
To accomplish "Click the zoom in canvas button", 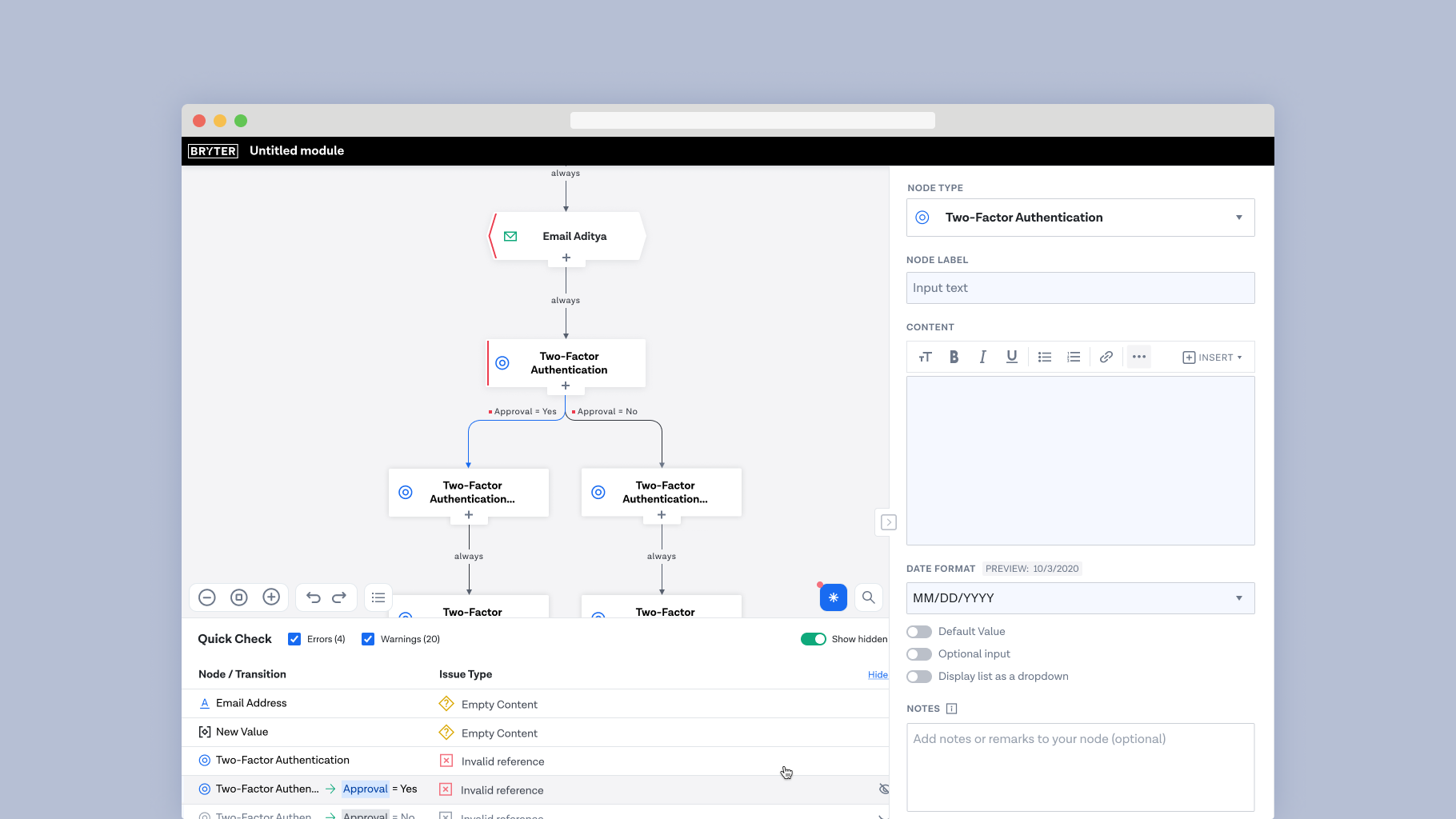I will 271,597.
